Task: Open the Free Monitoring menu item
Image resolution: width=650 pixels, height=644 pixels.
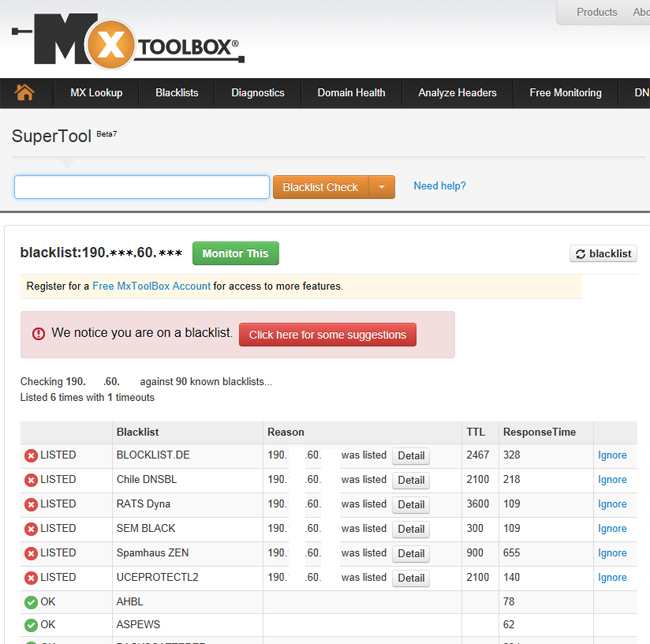Action: pyautogui.click(x=565, y=92)
